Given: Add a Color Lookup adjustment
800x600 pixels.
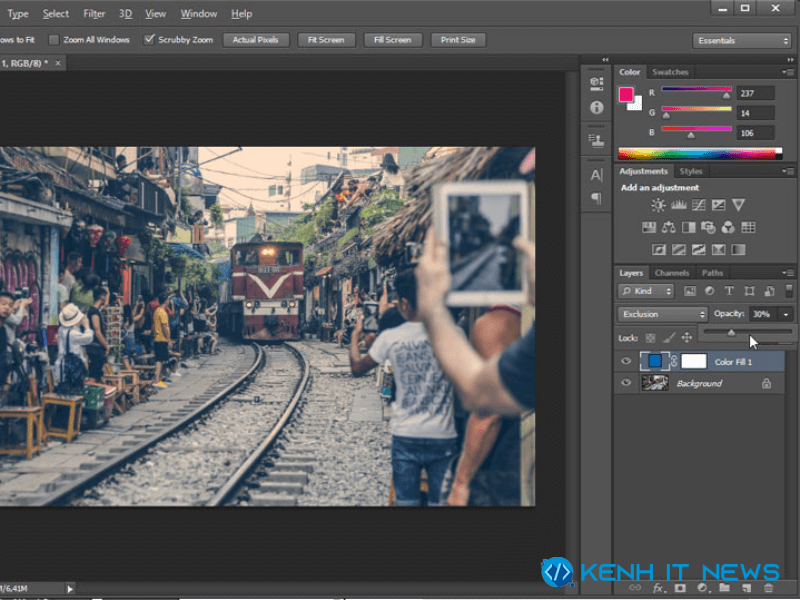Looking at the screenshot, I should (748, 228).
